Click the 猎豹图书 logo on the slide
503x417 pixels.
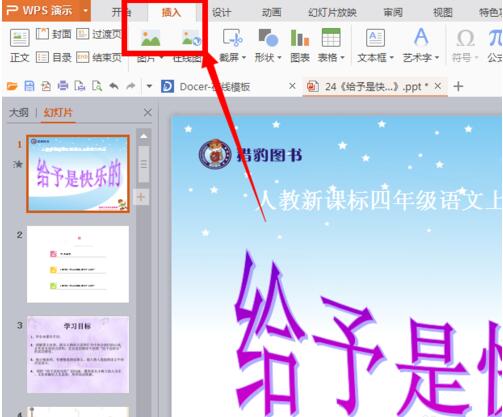click(x=250, y=155)
